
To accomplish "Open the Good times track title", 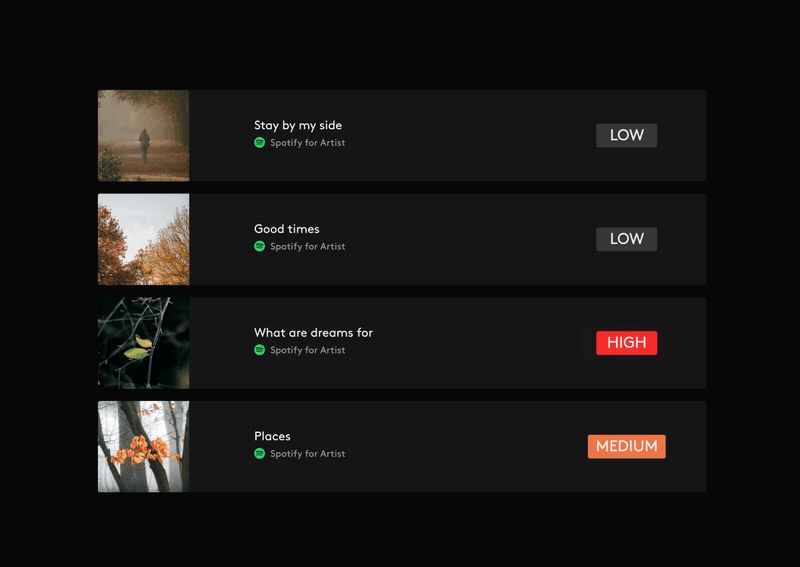I will pos(287,229).
